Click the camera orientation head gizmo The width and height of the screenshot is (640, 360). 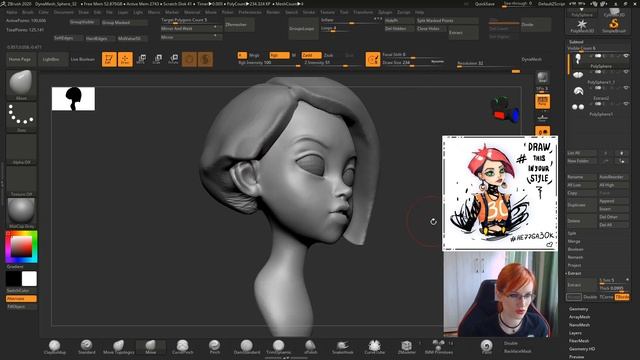coord(504,109)
